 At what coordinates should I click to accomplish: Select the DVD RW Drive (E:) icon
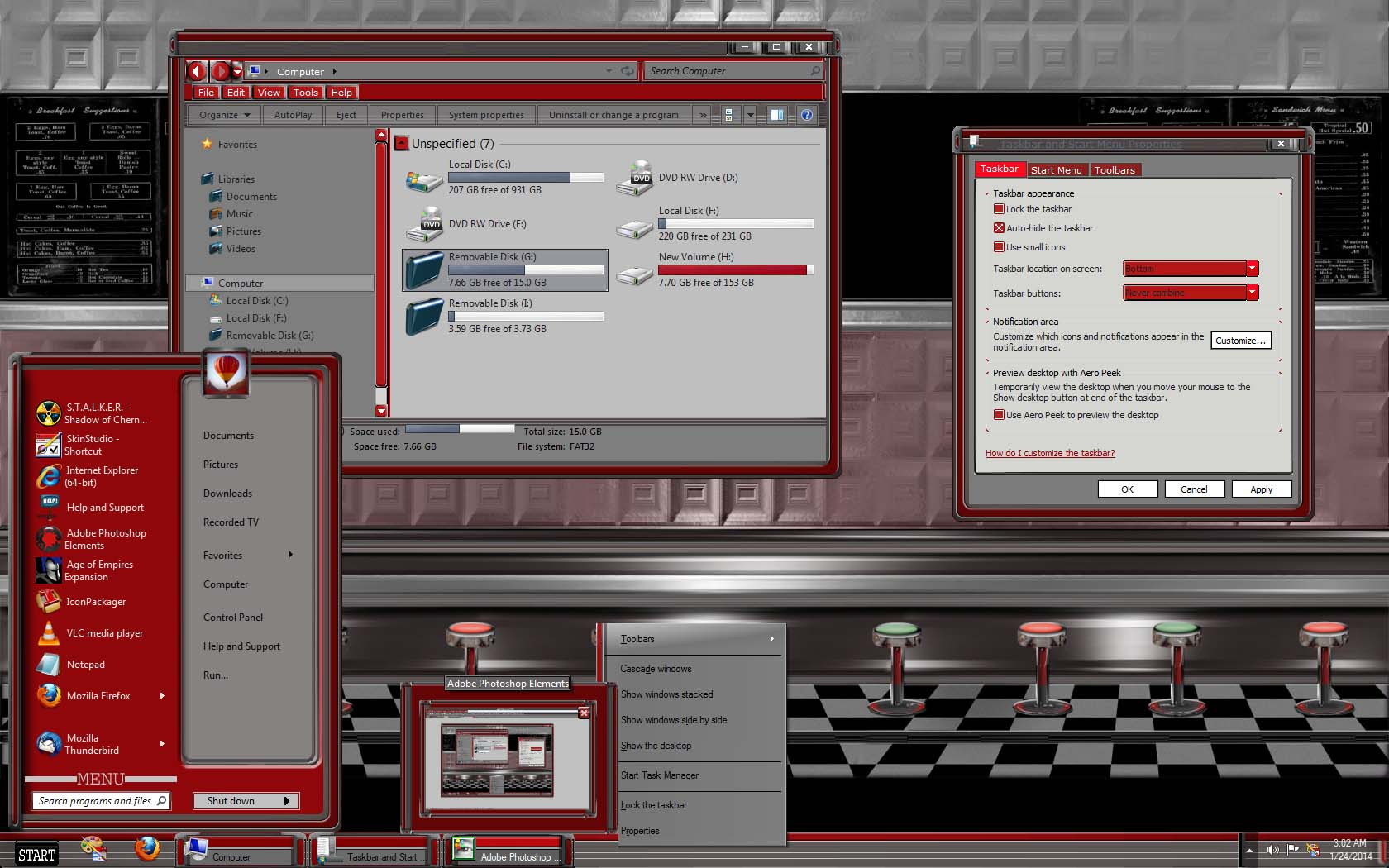coord(423,224)
